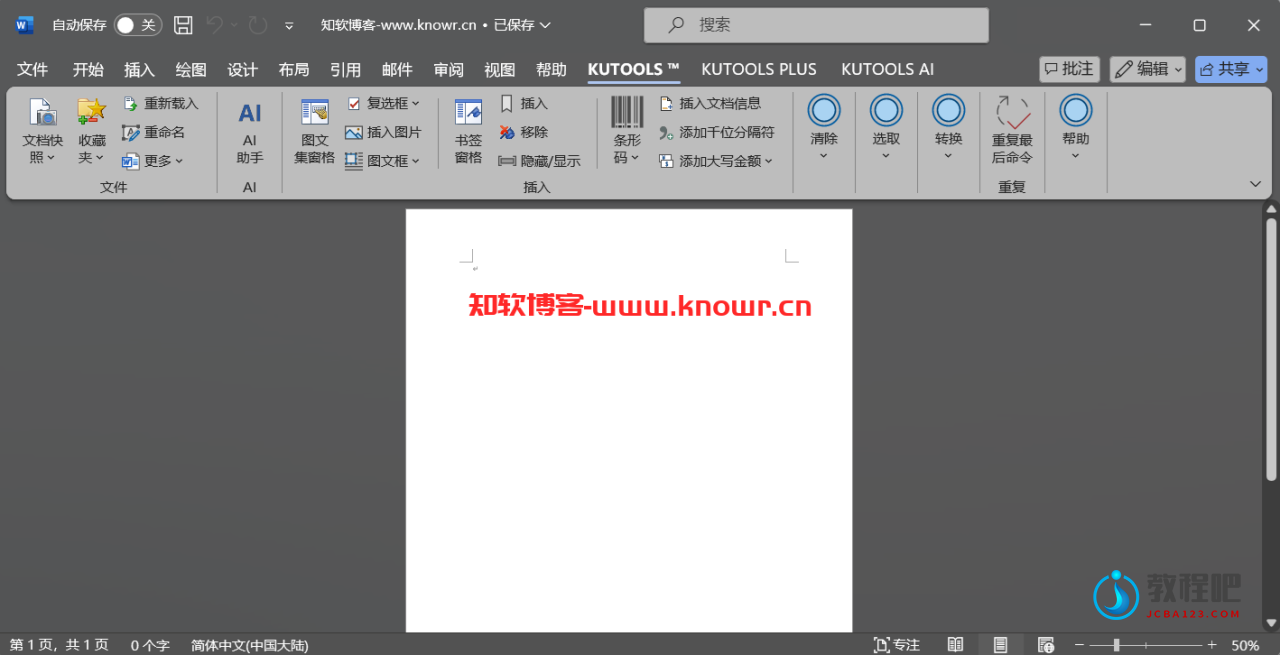
Task: Click zoom in plus button
Action: [1212, 645]
